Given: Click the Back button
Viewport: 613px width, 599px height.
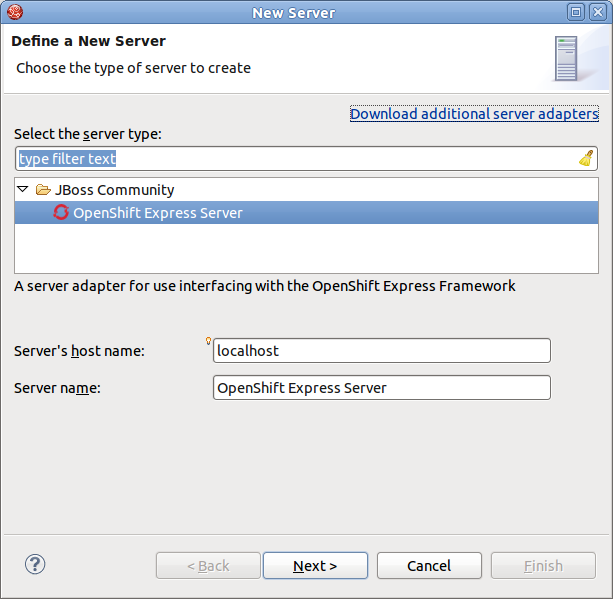Looking at the screenshot, I should [208, 566].
